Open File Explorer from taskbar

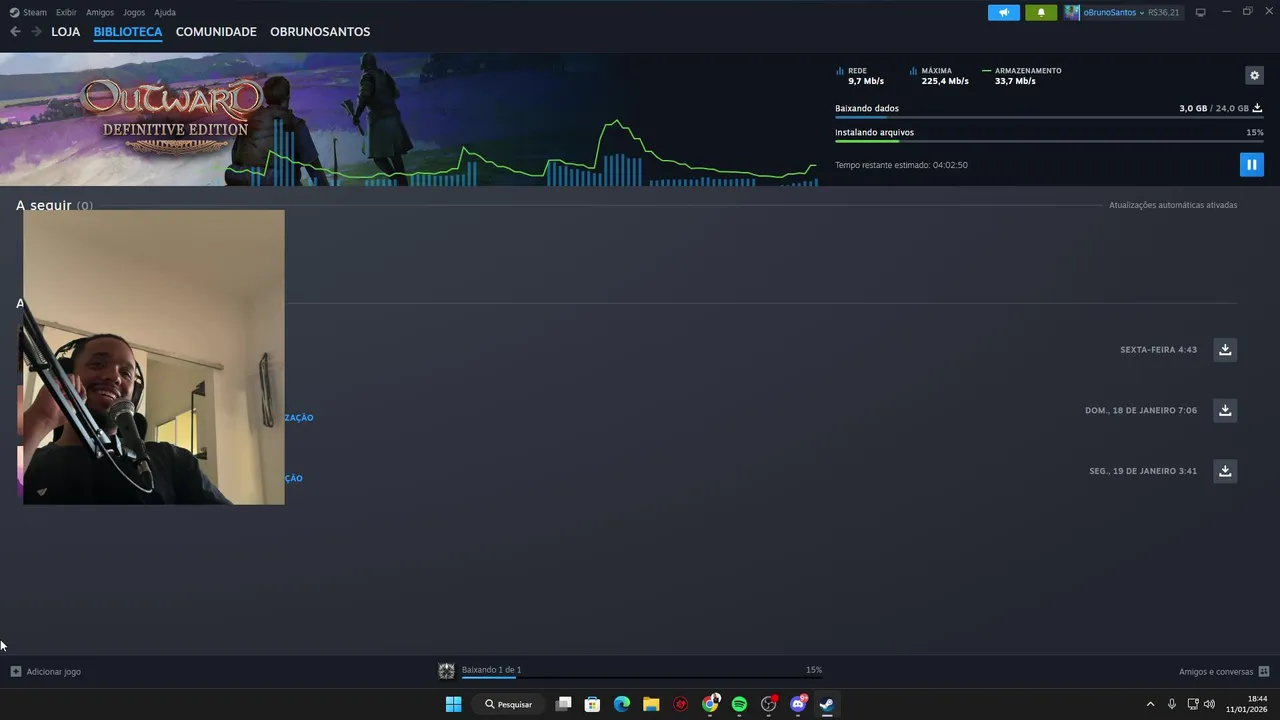click(651, 704)
